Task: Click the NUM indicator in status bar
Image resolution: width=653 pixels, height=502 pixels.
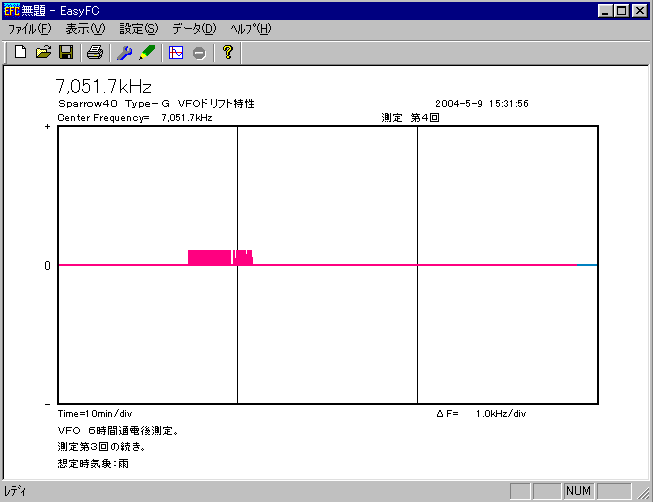Action: [x=578, y=491]
